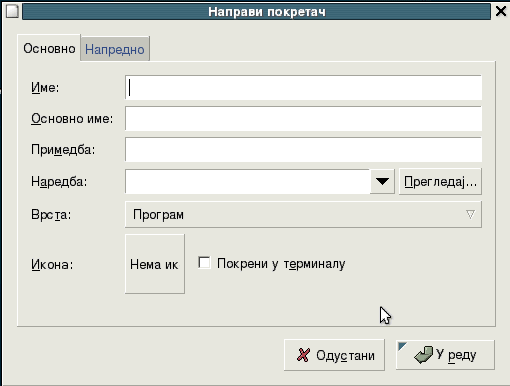Cancel with the Одустани button
The width and height of the screenshot is (510, 386).
coord(334,355)
